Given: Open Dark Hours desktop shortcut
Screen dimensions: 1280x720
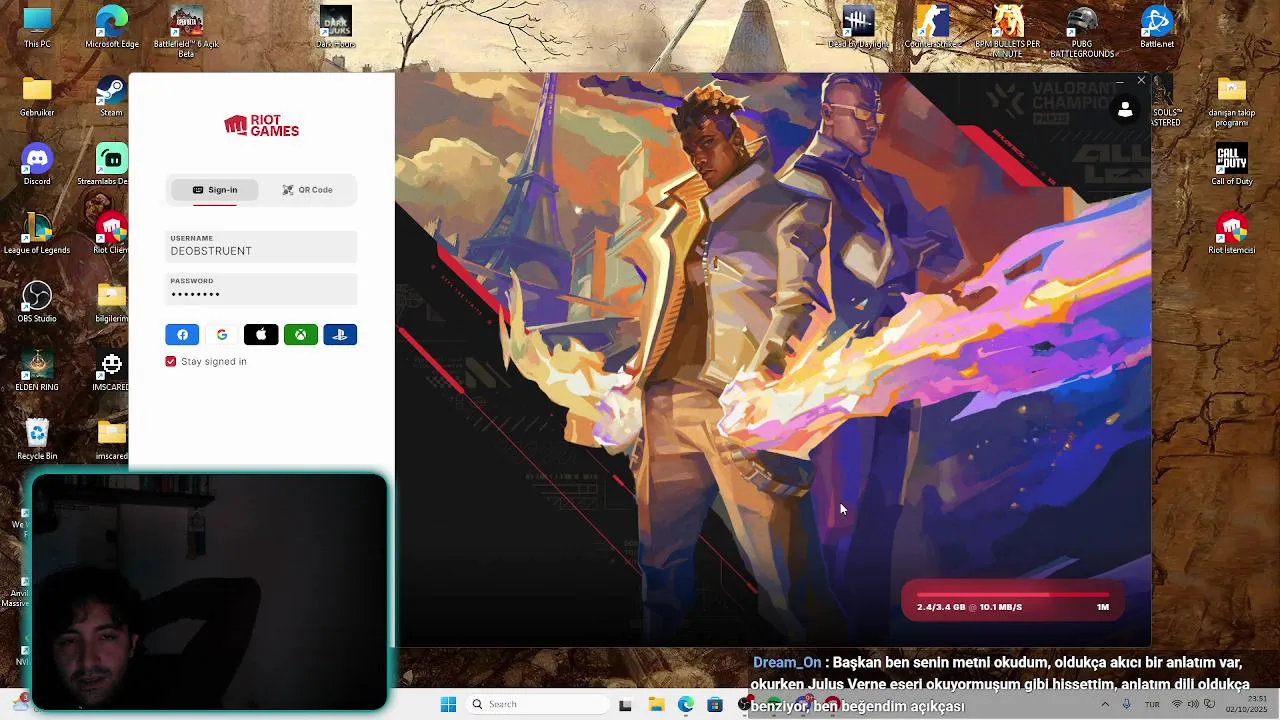Looking at the screenshot, I should pyautogui.click(x=336, y=27).
